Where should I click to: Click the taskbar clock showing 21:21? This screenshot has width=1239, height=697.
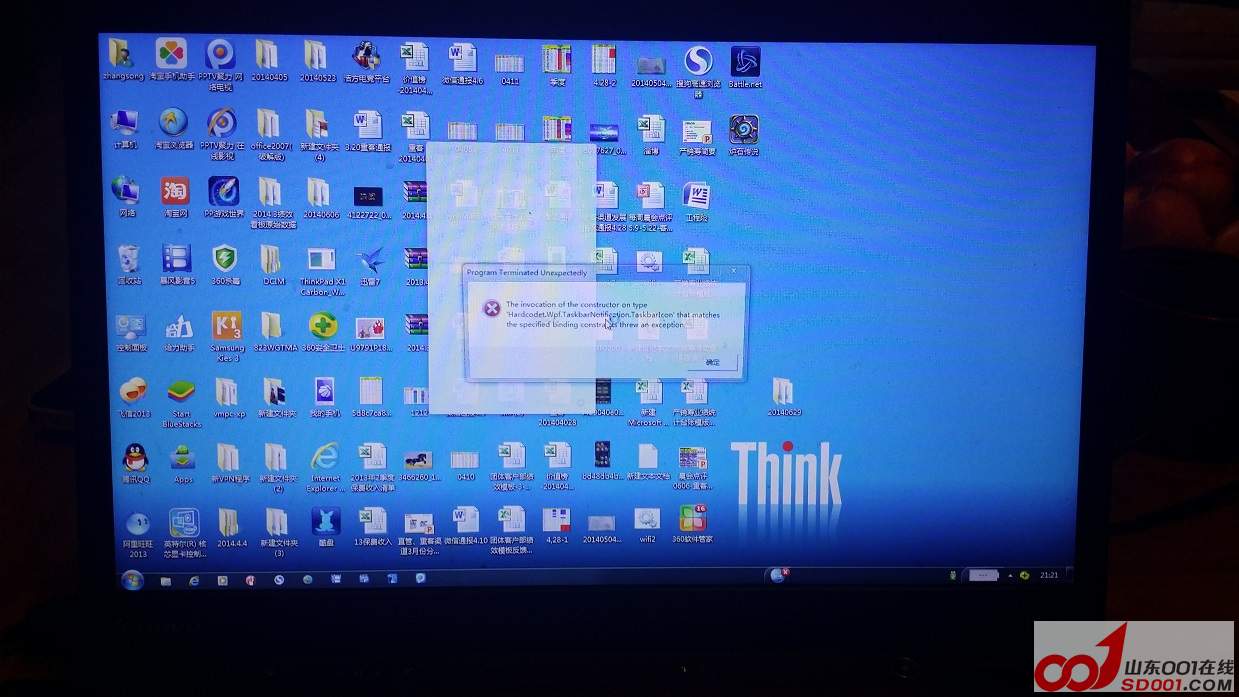(1049, 576)
